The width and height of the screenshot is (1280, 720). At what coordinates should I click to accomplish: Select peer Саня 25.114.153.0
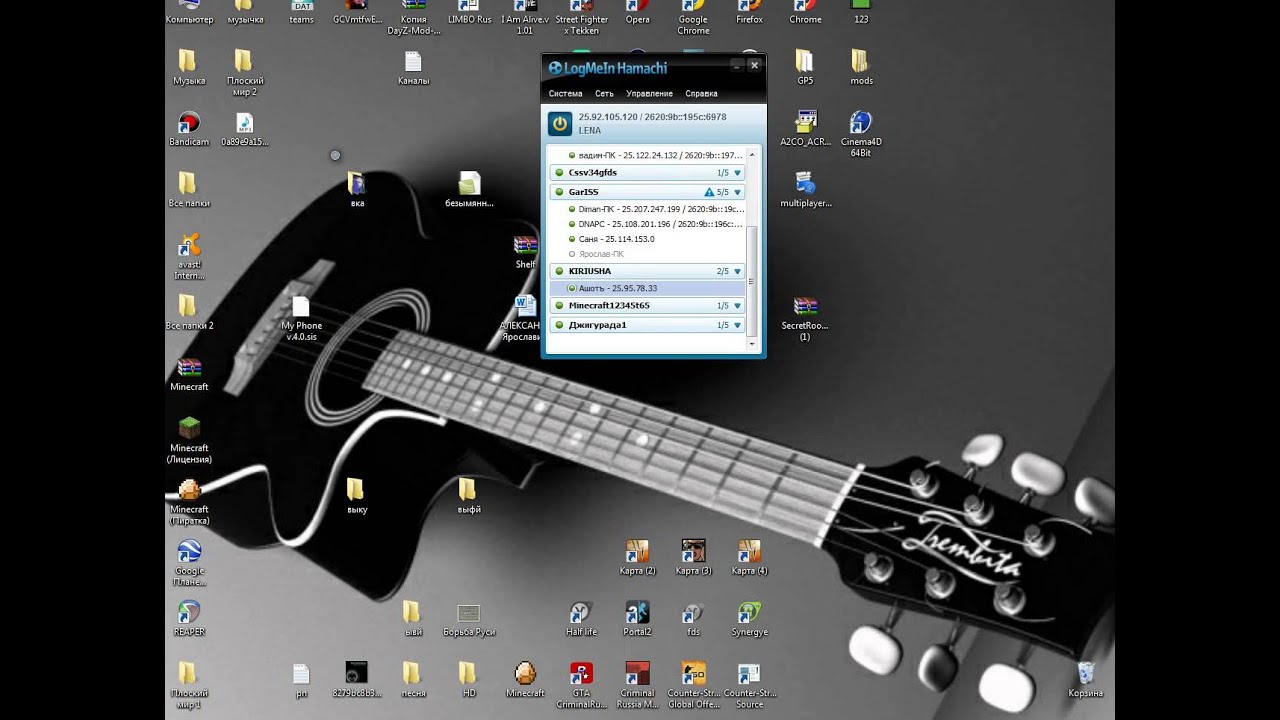[x=648, y=239]
